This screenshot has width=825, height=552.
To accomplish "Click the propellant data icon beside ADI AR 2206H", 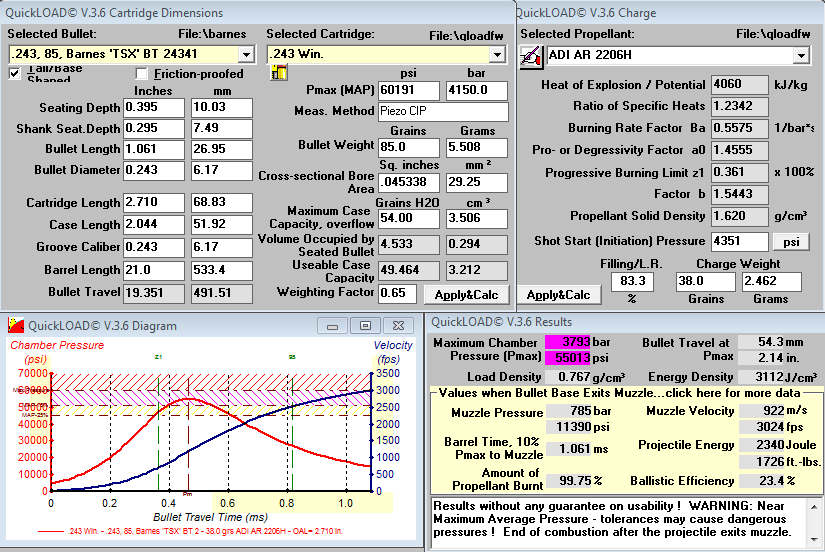I will pyautogui.click(x=531, y=56).
